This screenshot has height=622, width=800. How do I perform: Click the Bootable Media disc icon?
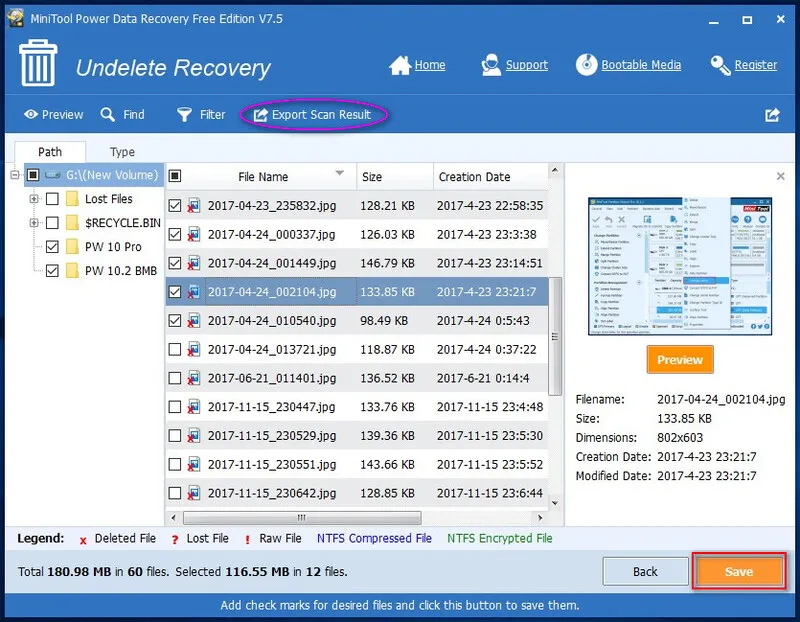586,65
